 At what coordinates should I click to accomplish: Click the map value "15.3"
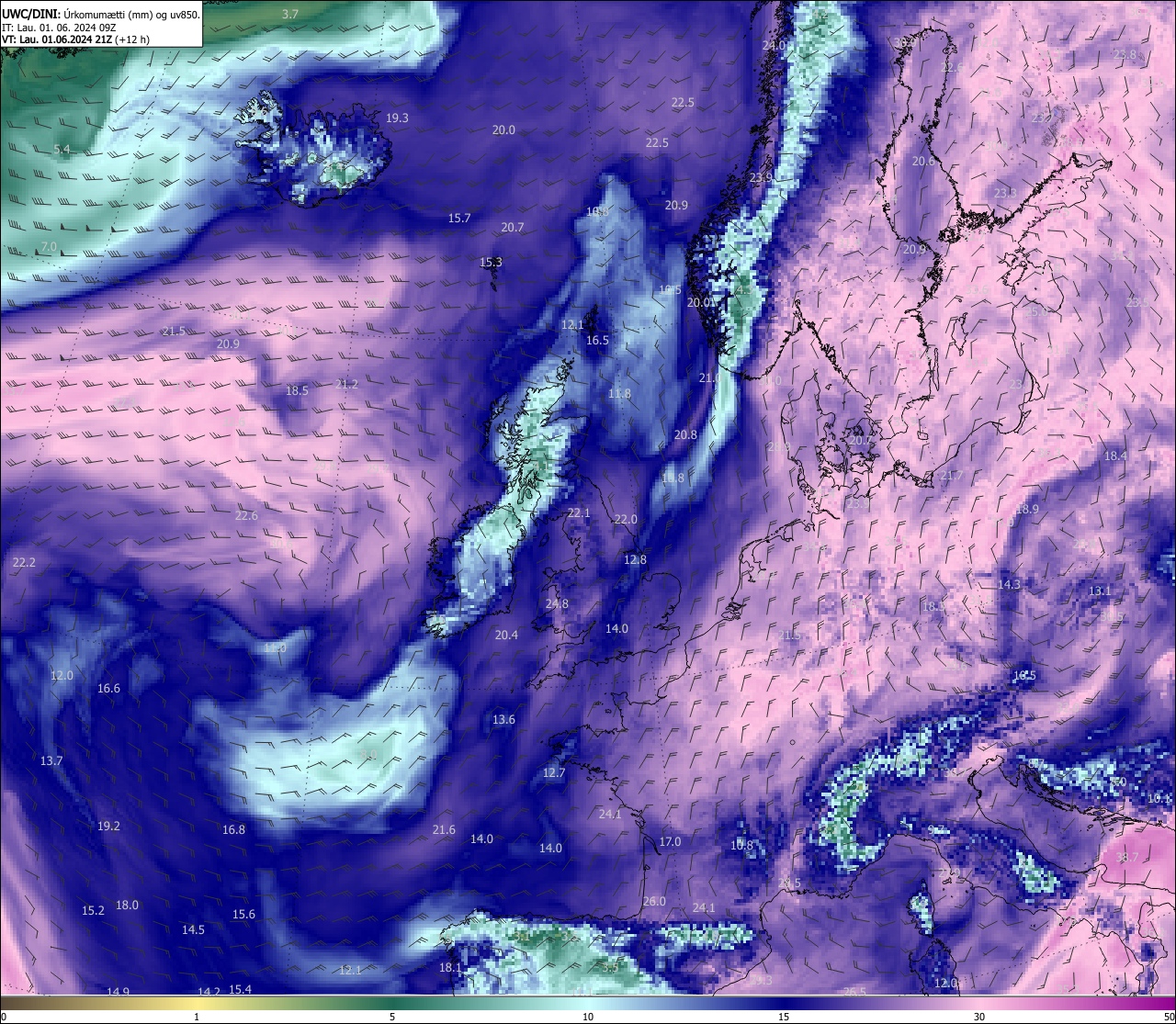pyautogui.click(x=492, y=262)
